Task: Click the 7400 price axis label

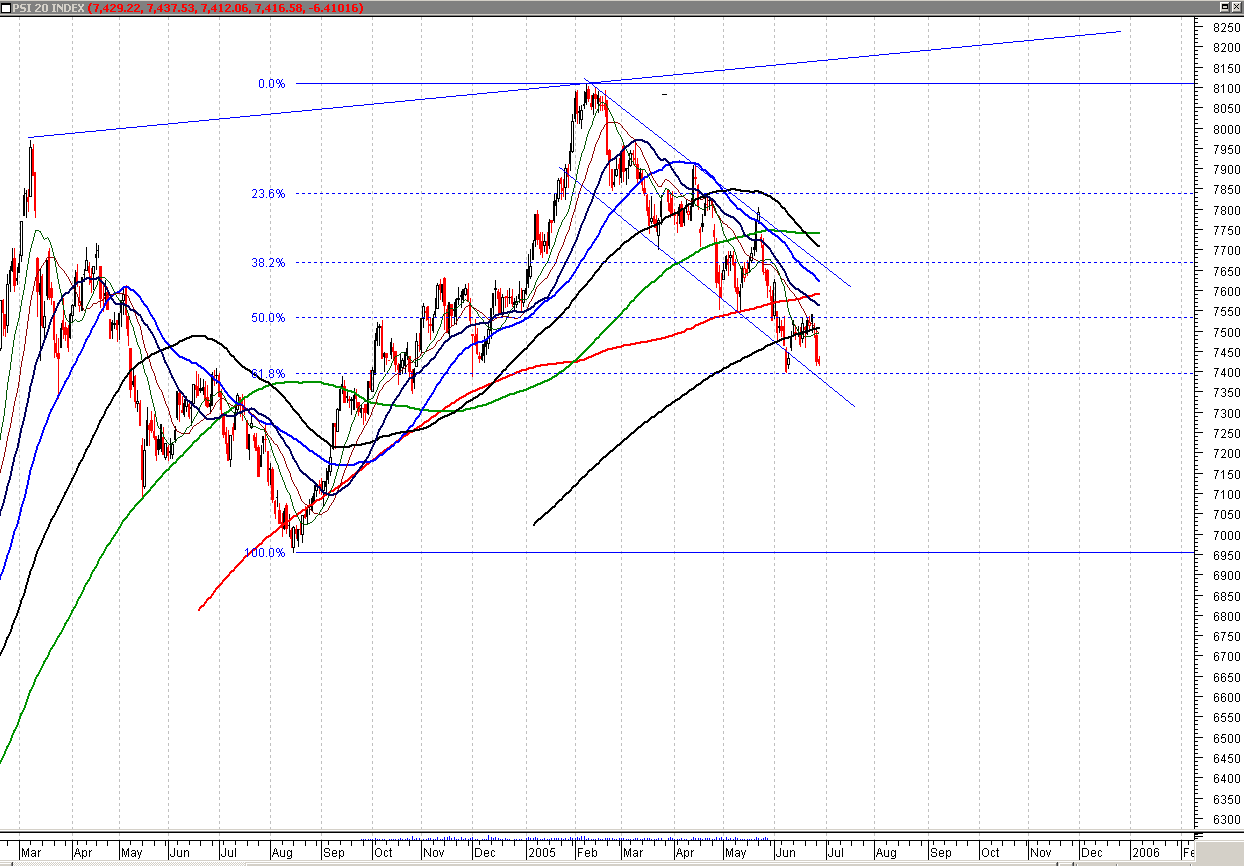Action: click(1225, 373)
